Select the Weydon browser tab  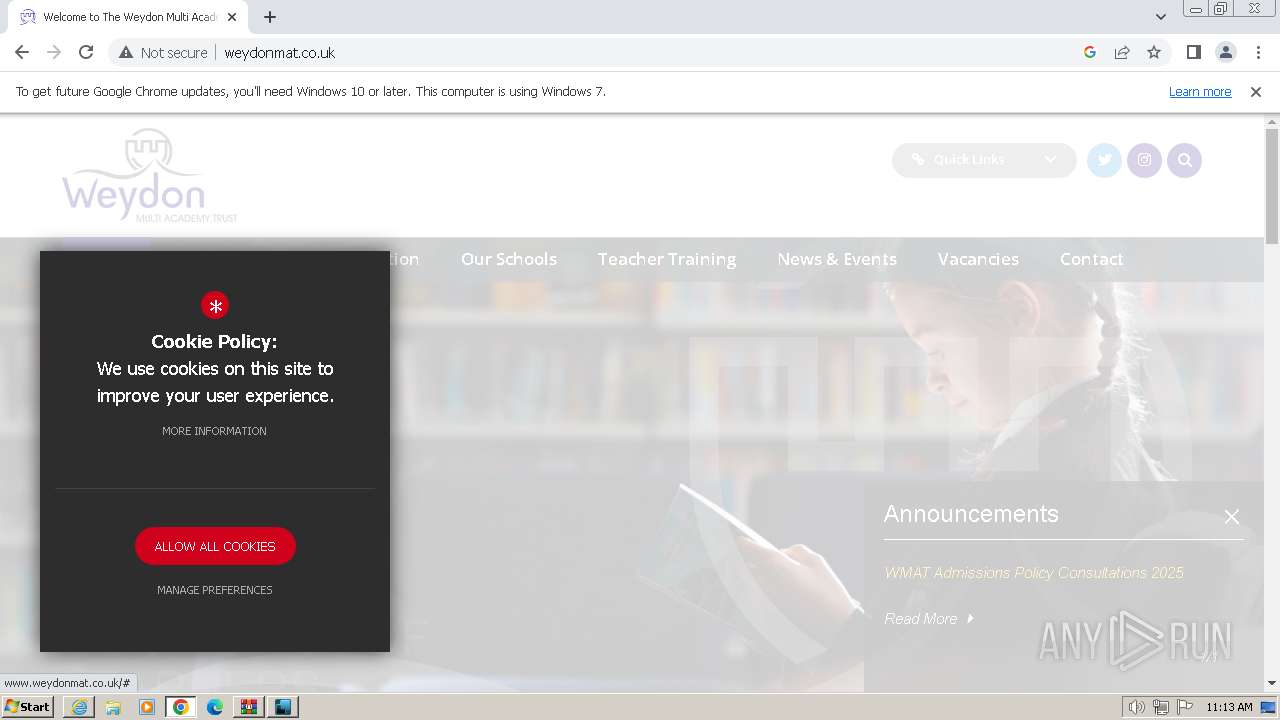pos(128,17)
